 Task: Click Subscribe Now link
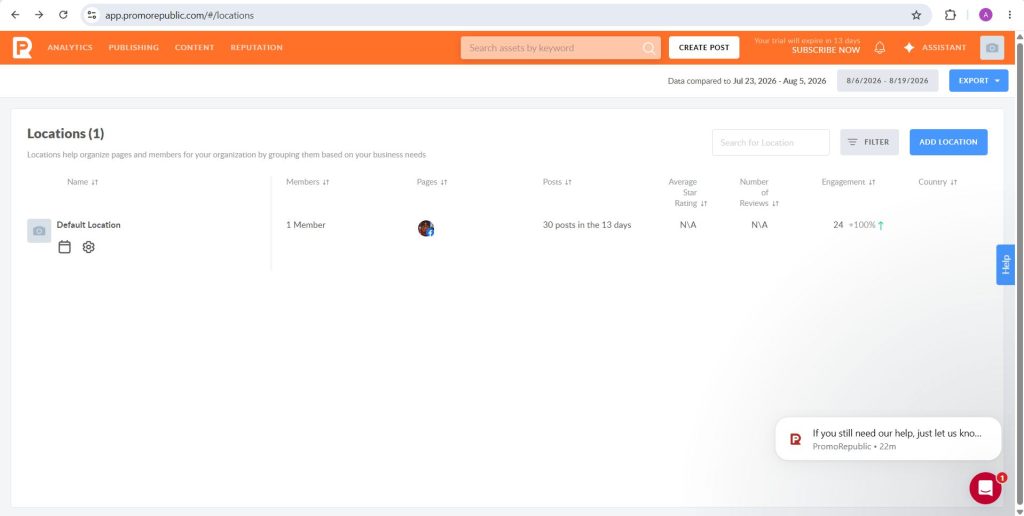click(825, 50)
